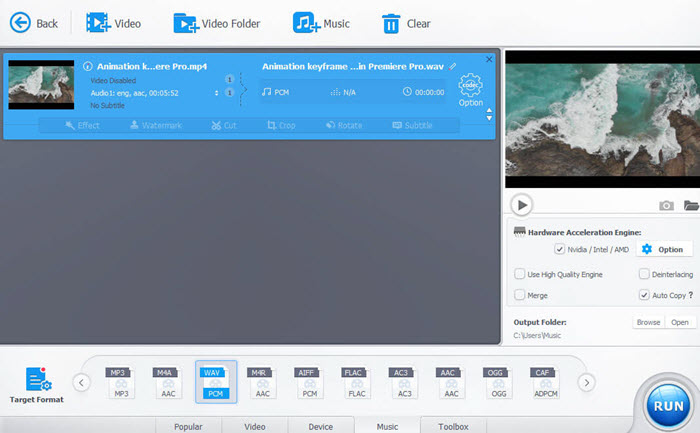
Task: Select CAF ADPCM format
Action: [x=545, y=383]
